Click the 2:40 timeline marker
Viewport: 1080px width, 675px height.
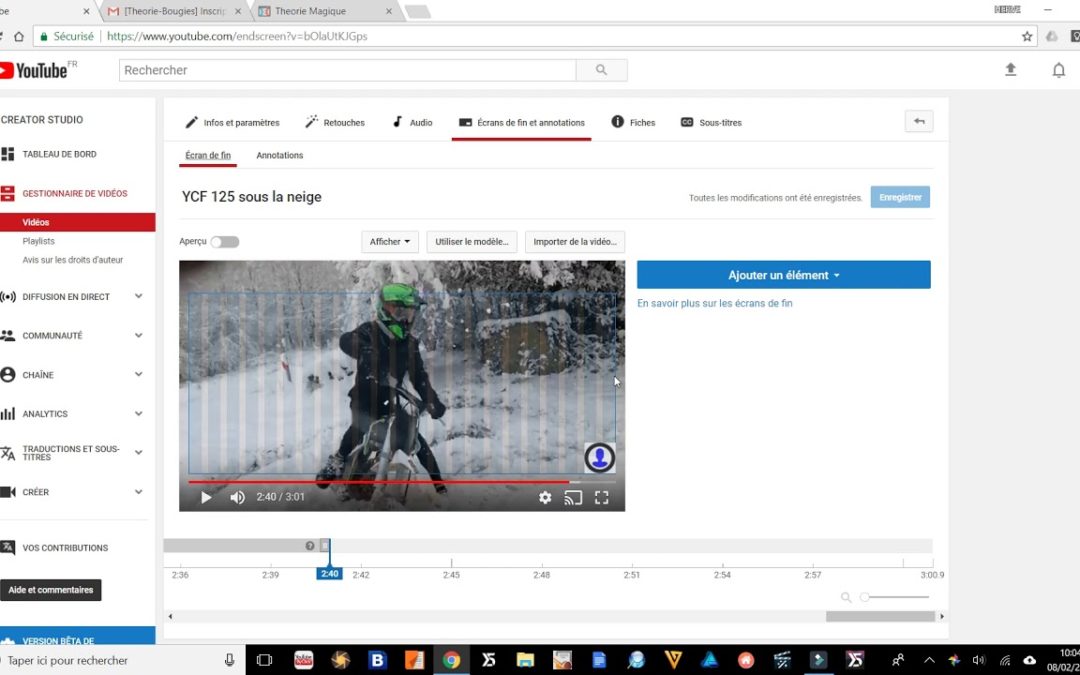click(328, 574)
